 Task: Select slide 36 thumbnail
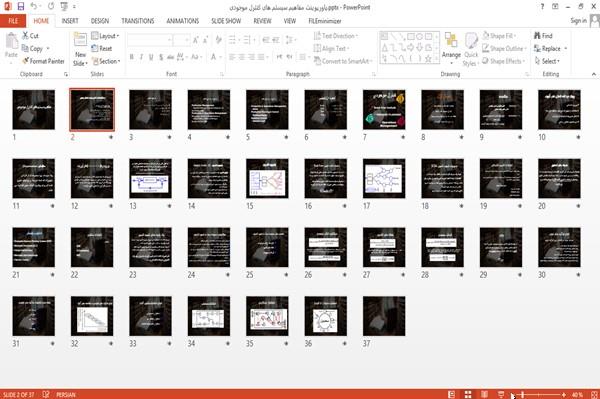click(326, 316)
